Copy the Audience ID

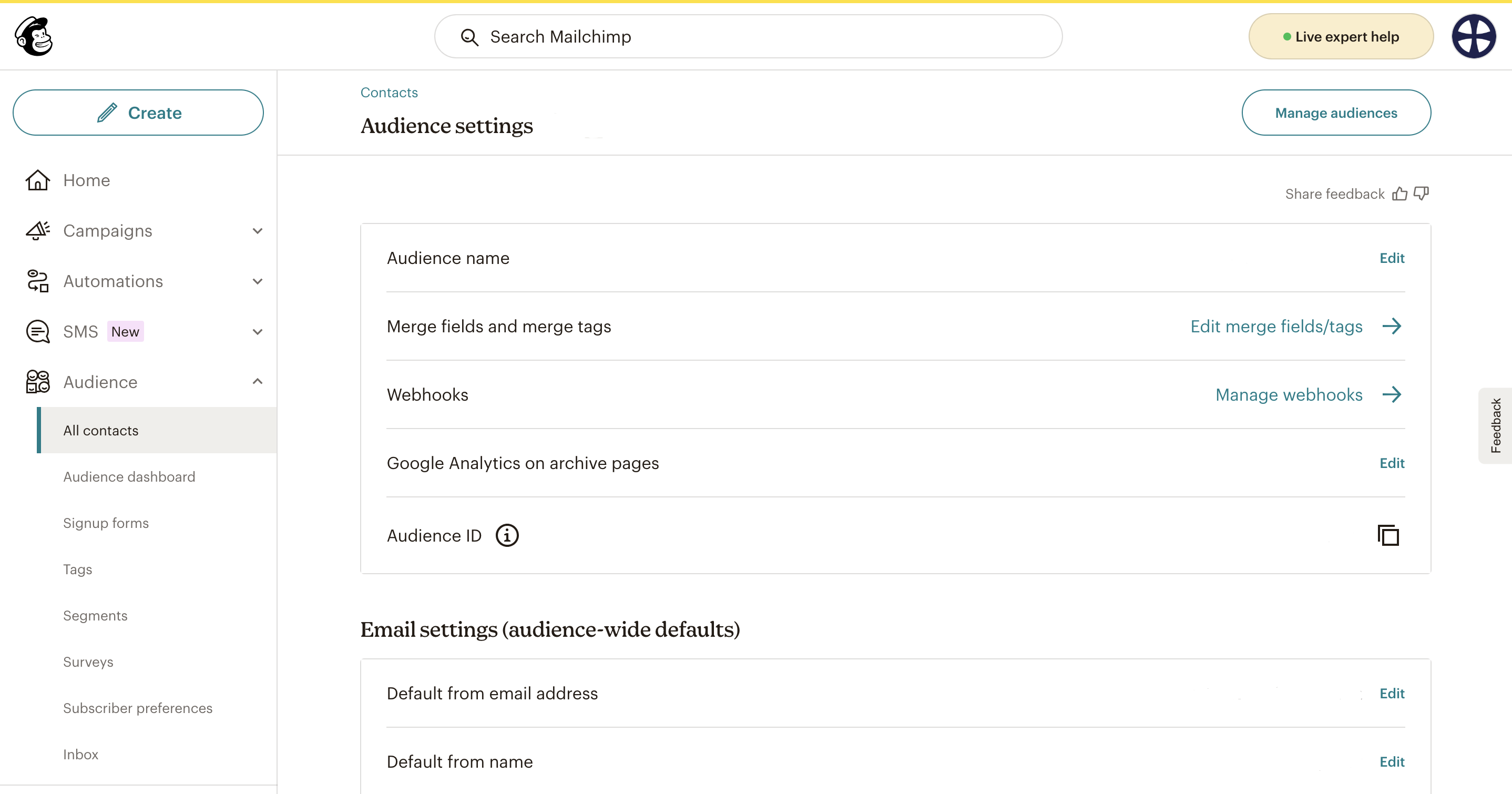[1388, 536]
